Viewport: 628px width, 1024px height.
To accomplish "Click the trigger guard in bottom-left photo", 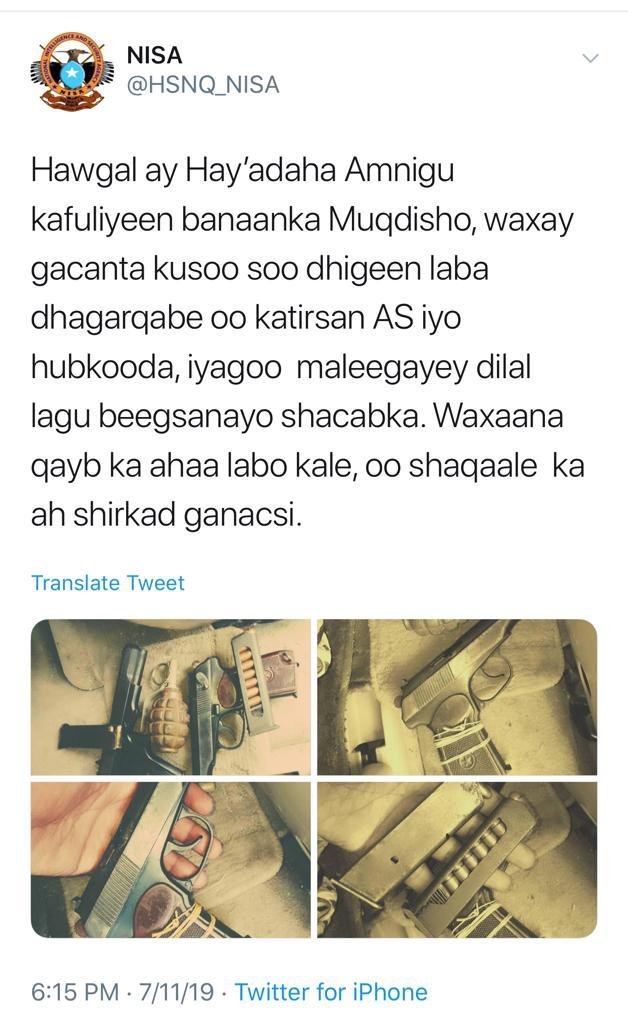I will (x=191, y=842).
